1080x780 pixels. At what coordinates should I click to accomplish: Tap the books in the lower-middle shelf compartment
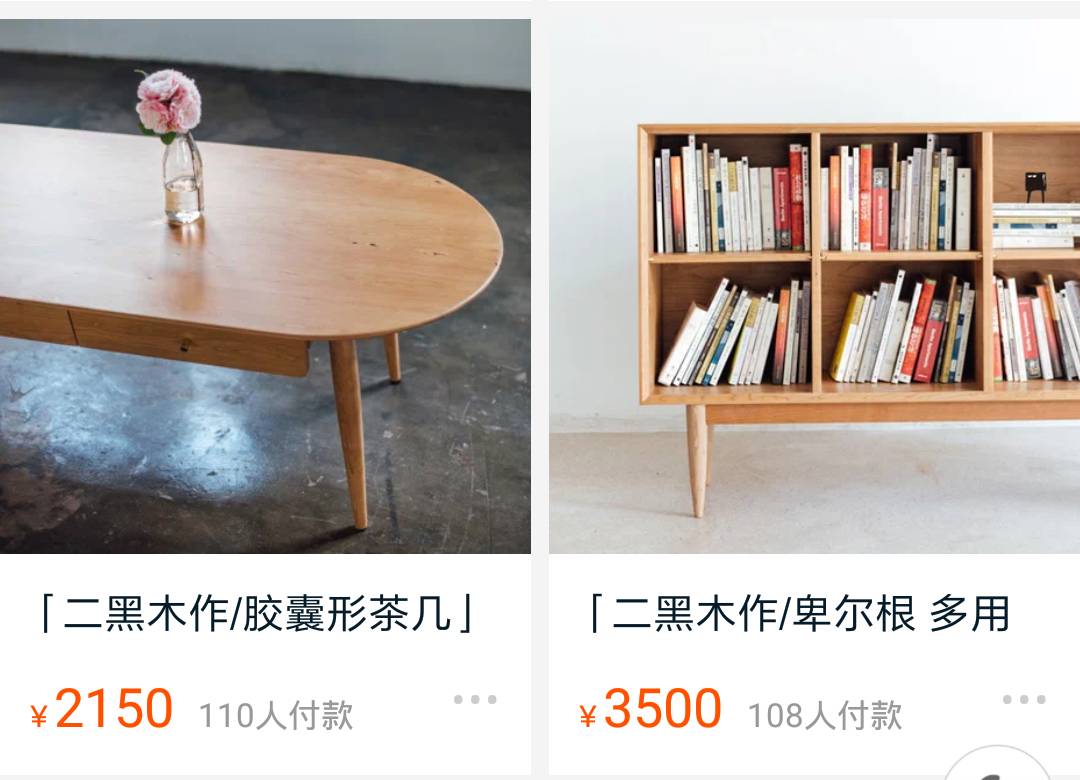902,329
